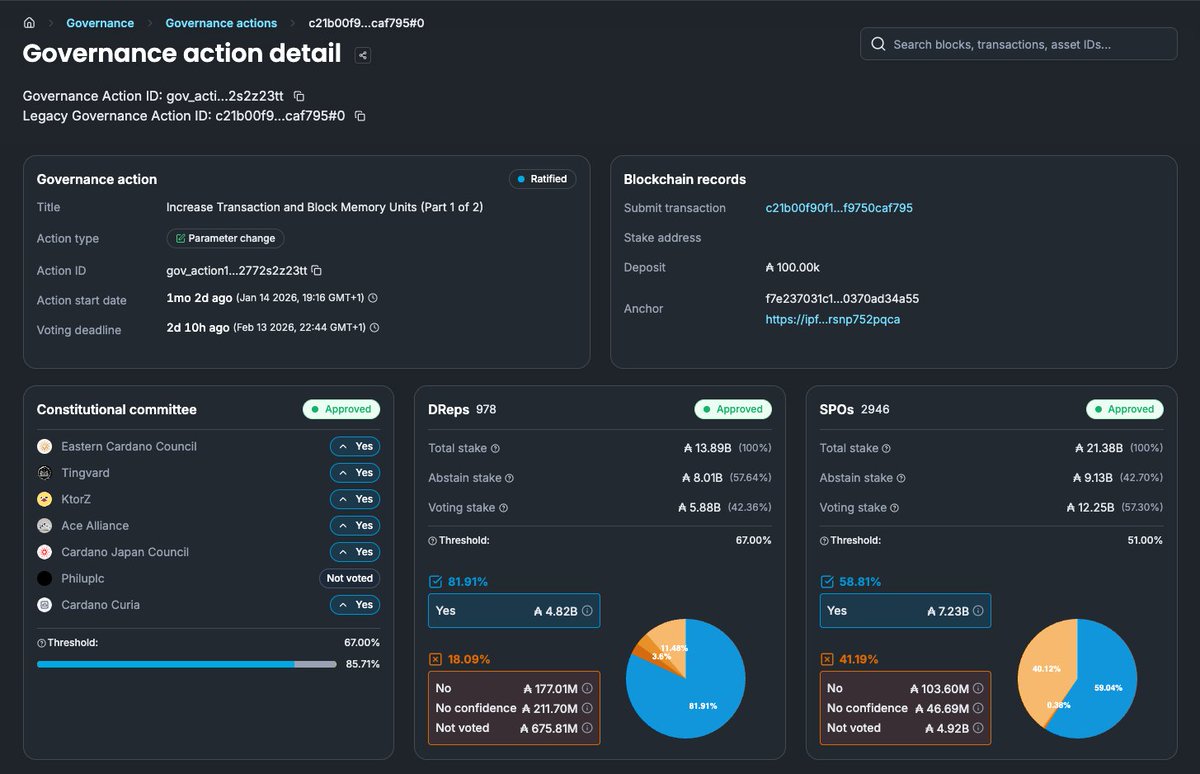The height and width of the screenshot is (774, 1200).
Task: Click the Parameter change tag
Action: pos(225,239)
